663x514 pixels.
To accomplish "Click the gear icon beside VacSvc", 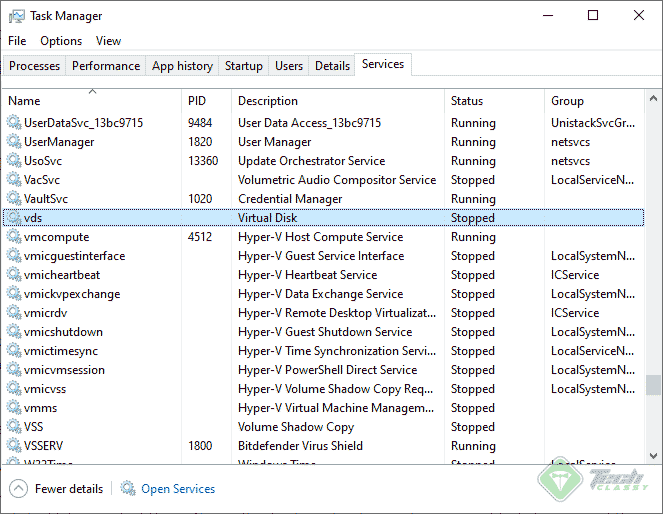I will pos(14,180).
